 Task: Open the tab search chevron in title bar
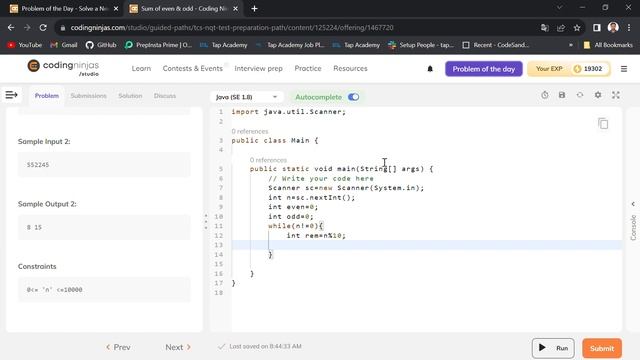point(560,7)
